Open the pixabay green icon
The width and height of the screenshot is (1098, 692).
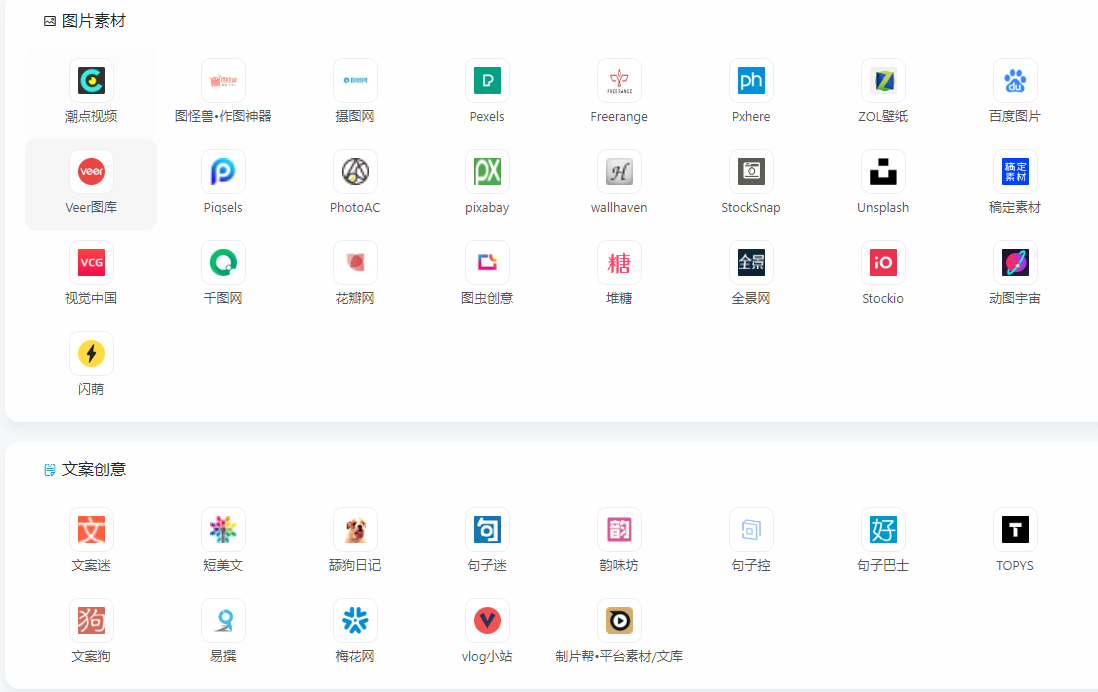coord(487,172)
